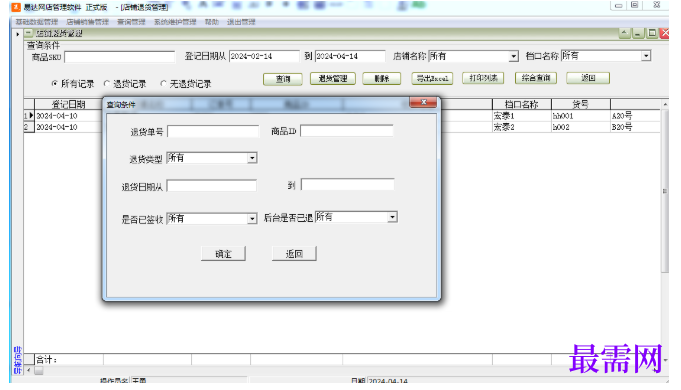Click the cell B20号
Image resolution: width=681 pixels, height=390 pixels.
pos(635,127)
